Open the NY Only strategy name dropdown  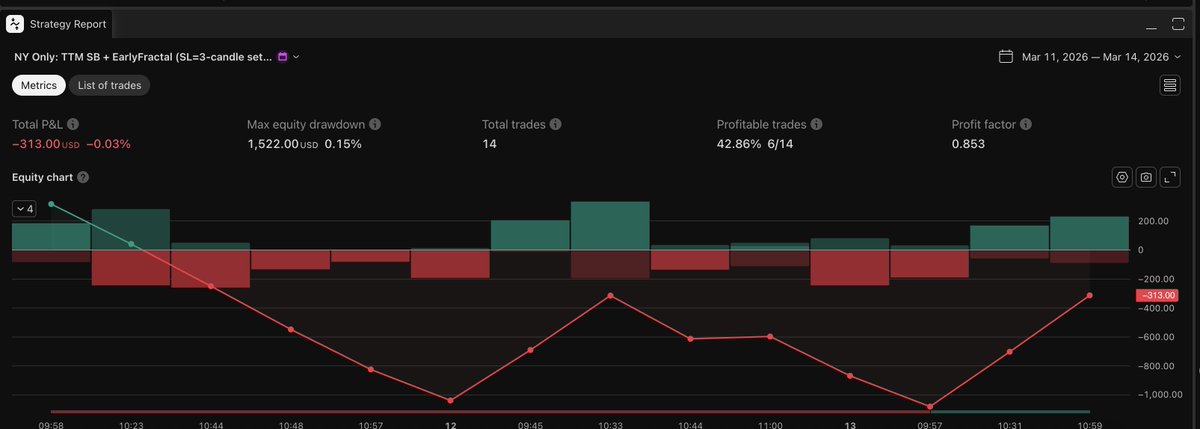coord(156,57)
